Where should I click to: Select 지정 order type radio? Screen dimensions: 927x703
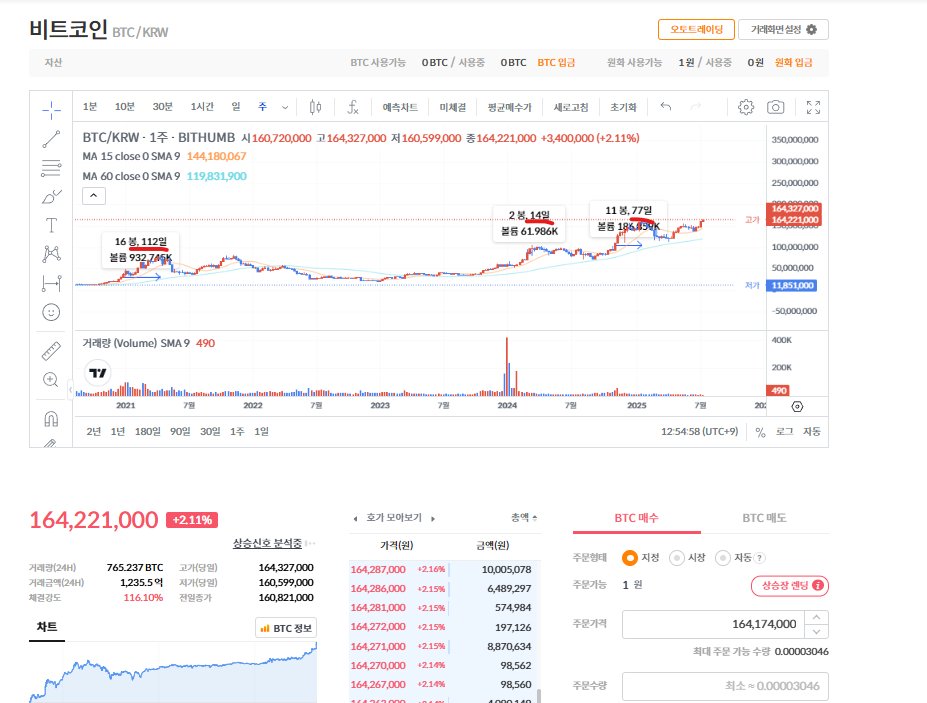click(x=630, y=558)
